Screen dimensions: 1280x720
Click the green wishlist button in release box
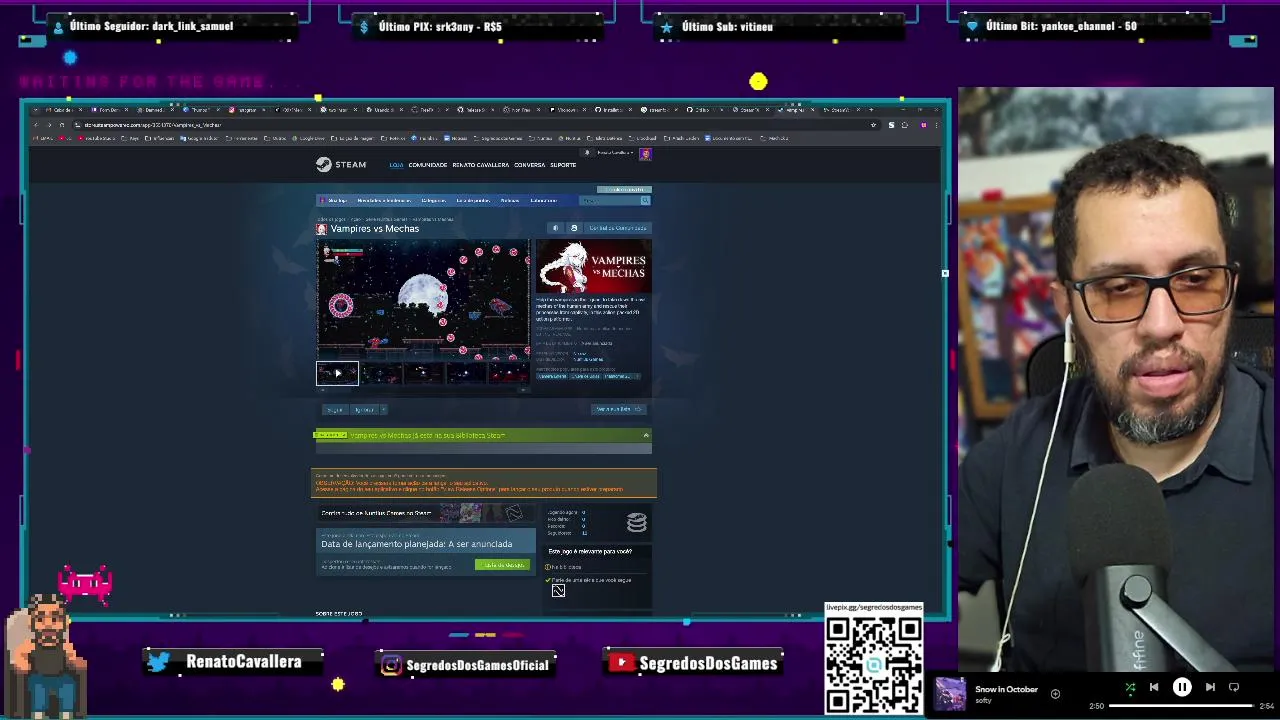pyautogui.click(x=501, y=565)
